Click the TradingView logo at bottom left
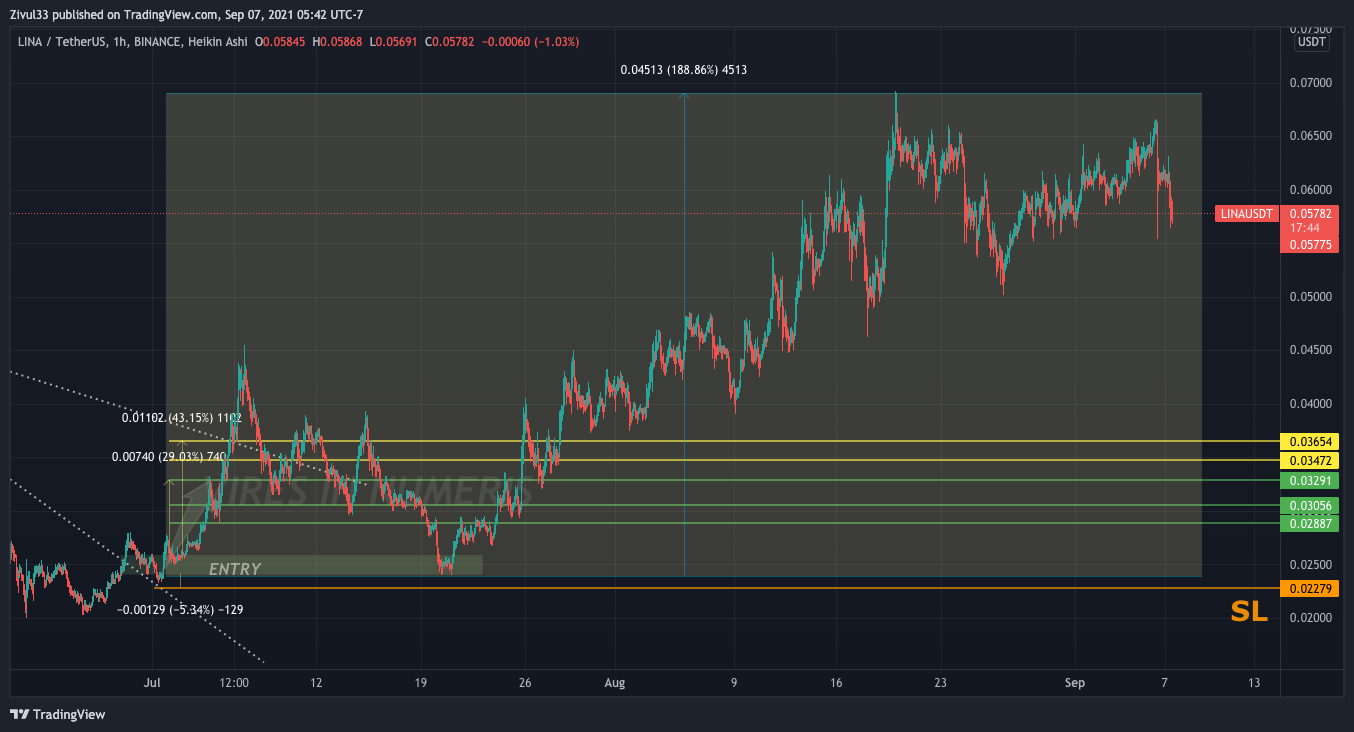This screenshot has width=1354, height=732. click(x=57, y=714)
